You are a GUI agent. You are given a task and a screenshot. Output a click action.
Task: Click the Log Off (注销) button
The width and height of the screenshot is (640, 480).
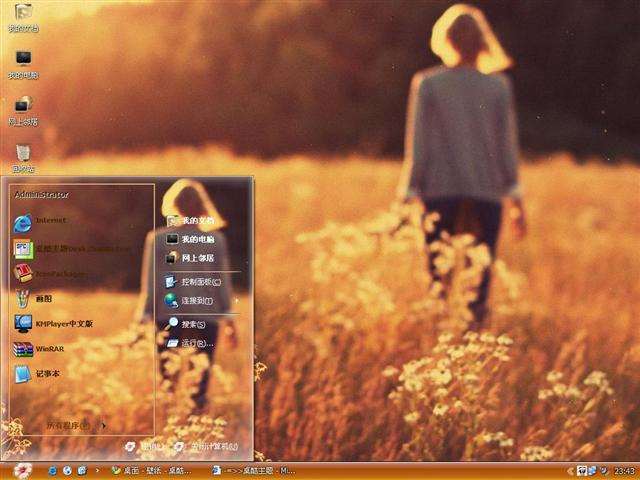[144, 446]
